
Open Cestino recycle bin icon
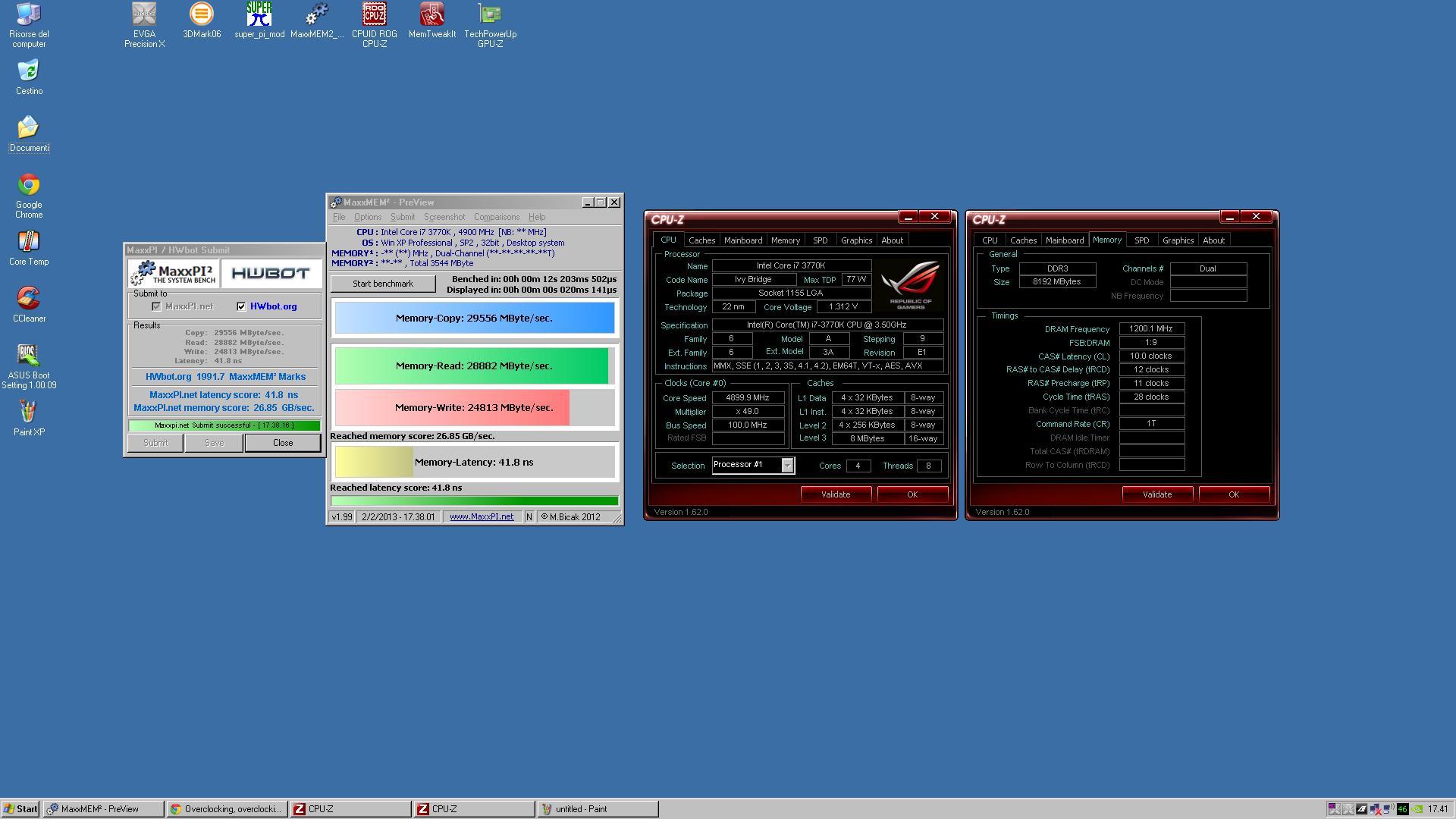tap(29, 77)
